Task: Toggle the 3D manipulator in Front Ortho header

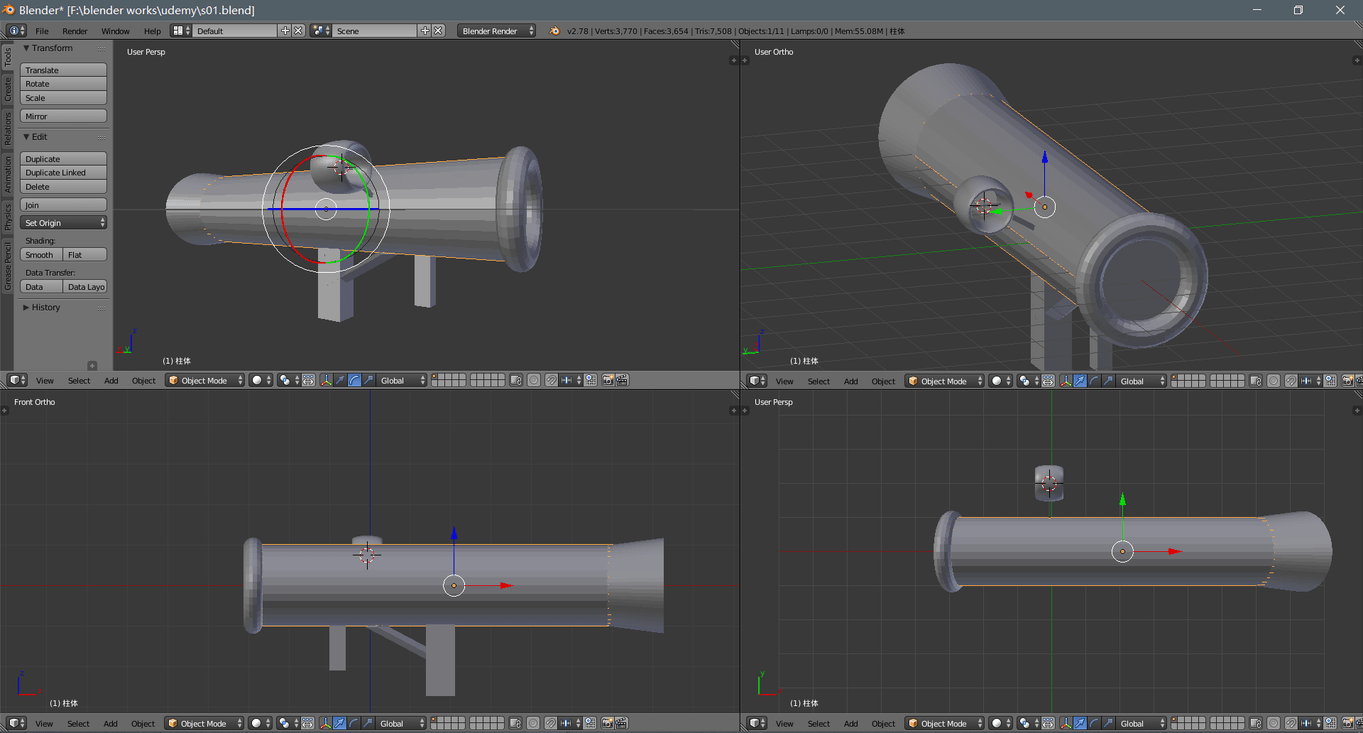Action: [325, 723]
